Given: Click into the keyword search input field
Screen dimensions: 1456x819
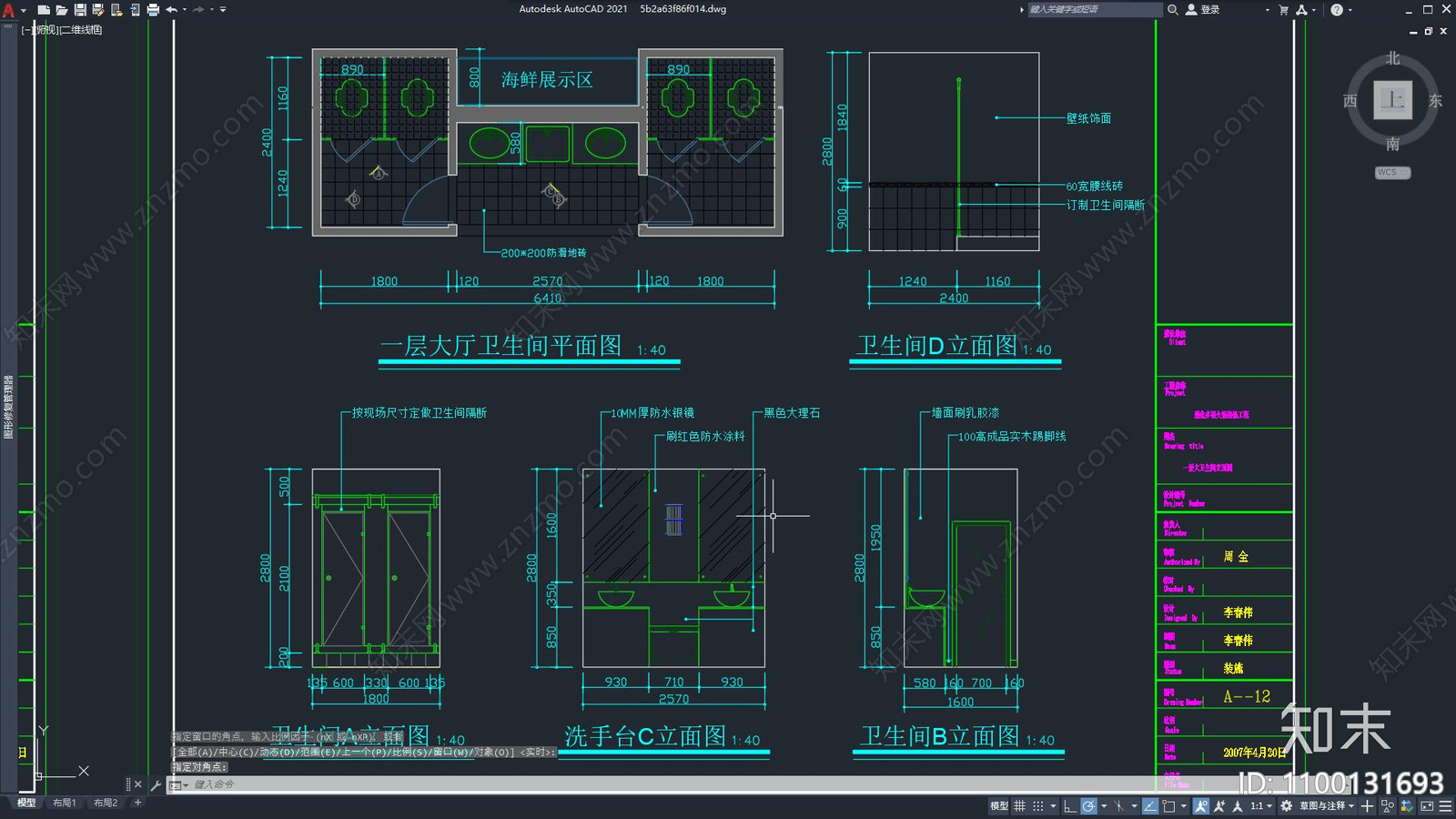Looking at the screenshot, I should coord(1095,9).
